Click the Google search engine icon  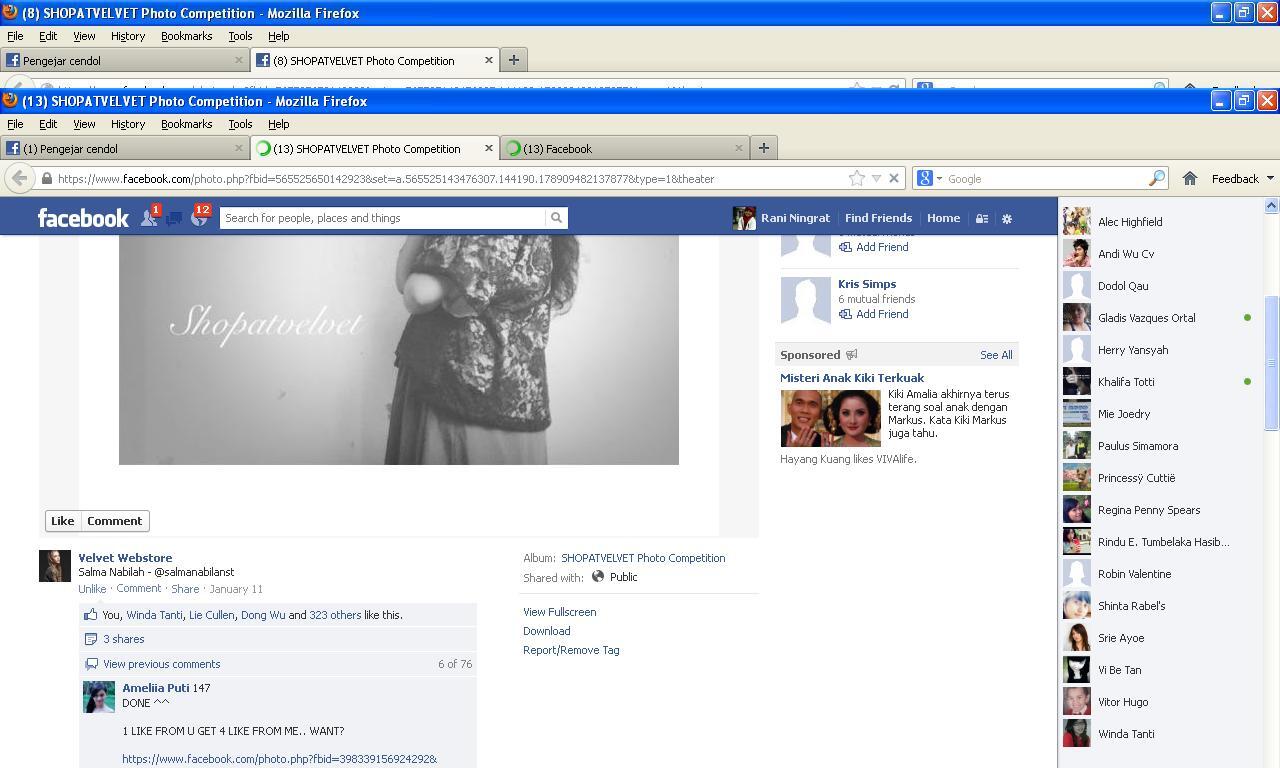[925, 178]
